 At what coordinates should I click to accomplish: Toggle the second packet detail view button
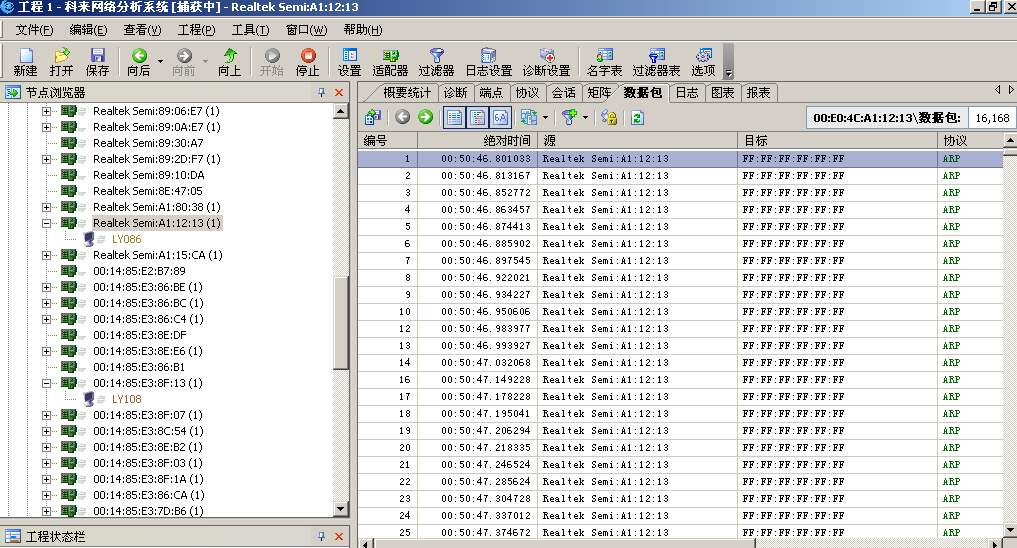tap(477, 118)
